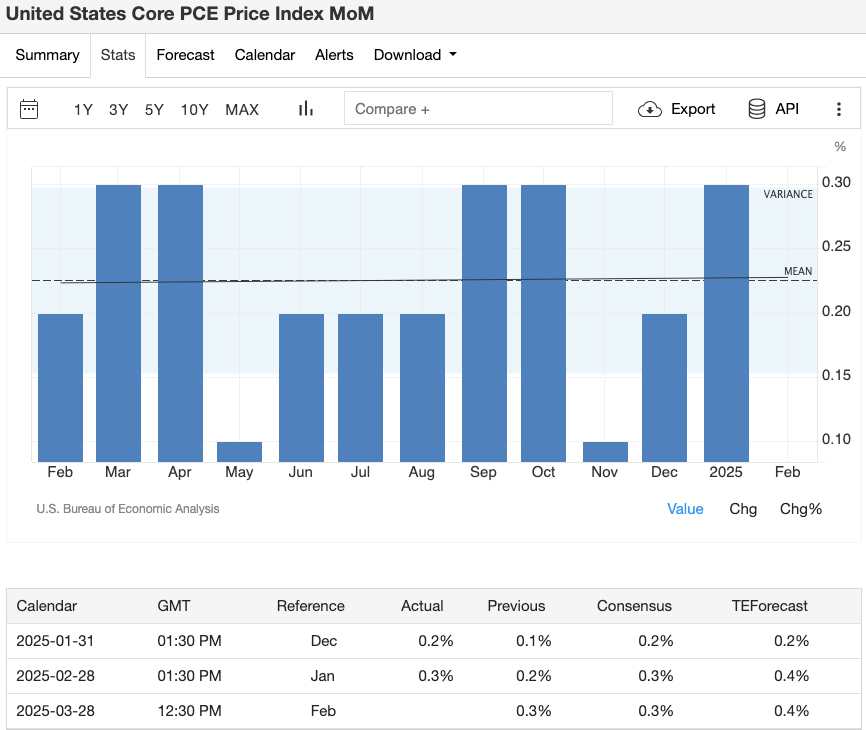Open the vertical ellipsis chart options menu
This screenshot has height=730, width=866.
click(839, 108)
